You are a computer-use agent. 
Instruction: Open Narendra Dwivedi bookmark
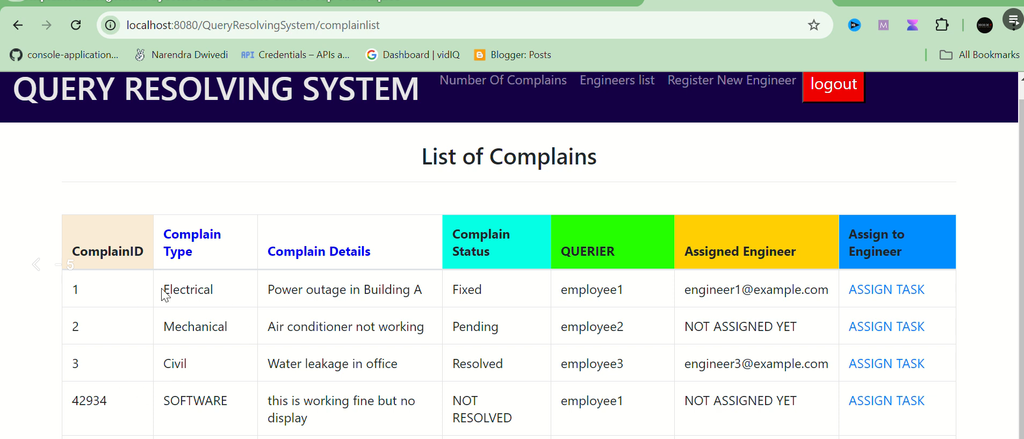(182, 55)
